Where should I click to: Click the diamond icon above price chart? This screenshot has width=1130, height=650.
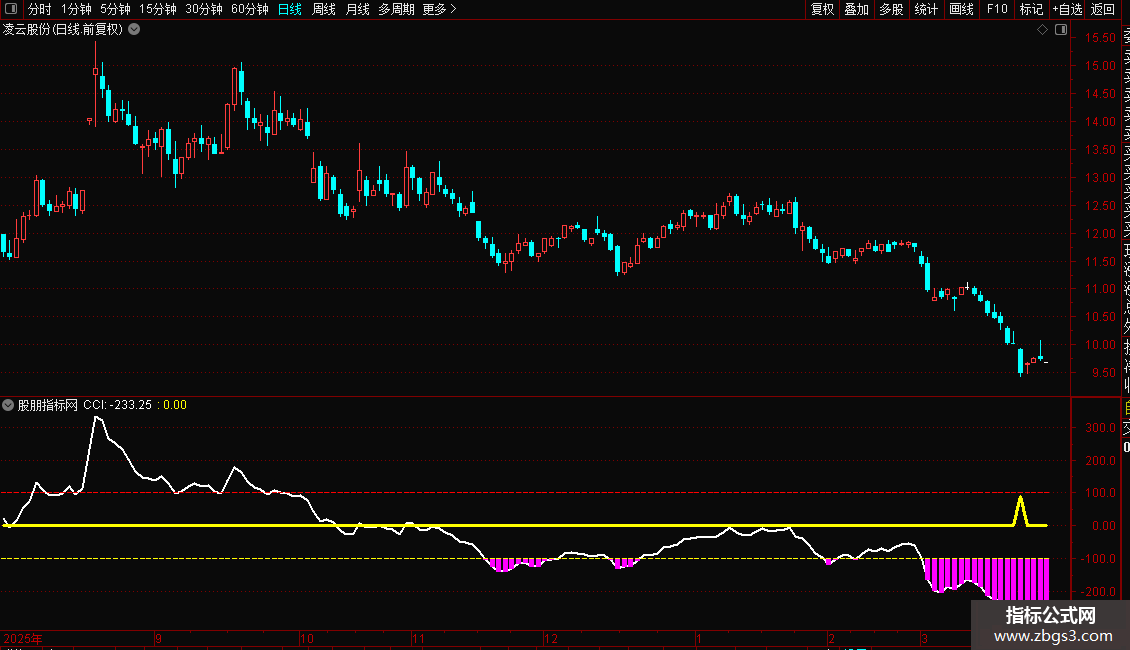coord(1042,30)
